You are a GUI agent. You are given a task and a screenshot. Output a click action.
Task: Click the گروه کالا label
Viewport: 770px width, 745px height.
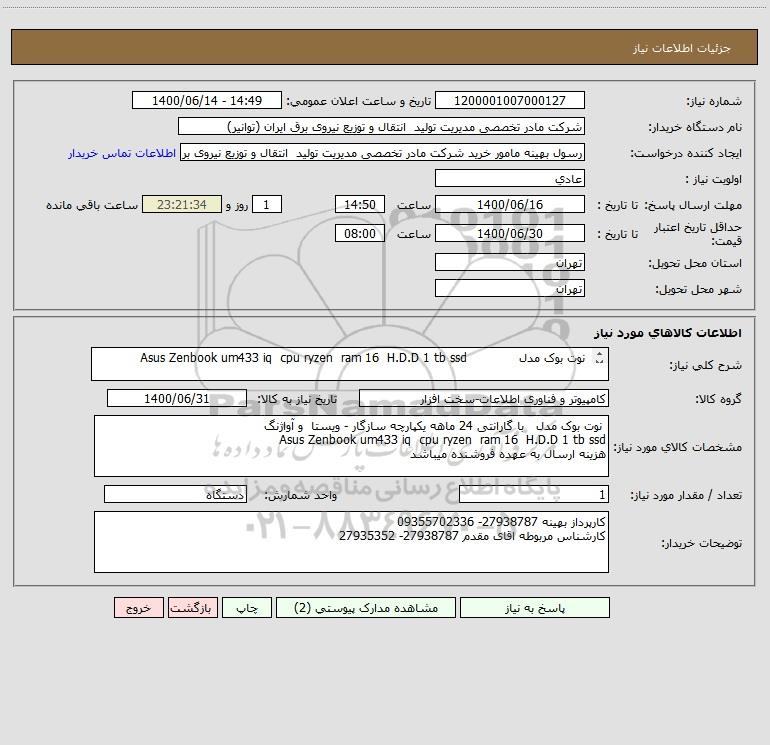[x=718, y=399]
